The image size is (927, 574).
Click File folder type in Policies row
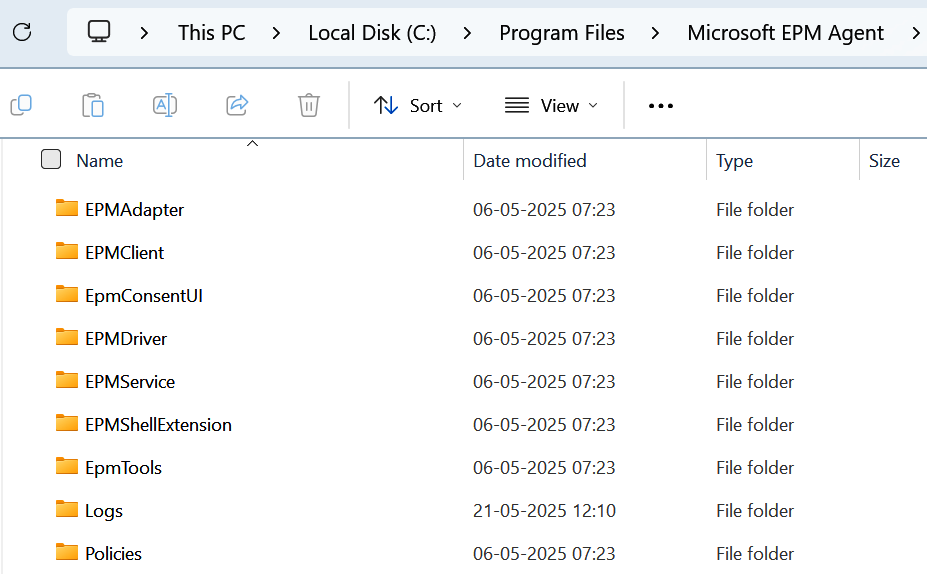click(754, 554)
